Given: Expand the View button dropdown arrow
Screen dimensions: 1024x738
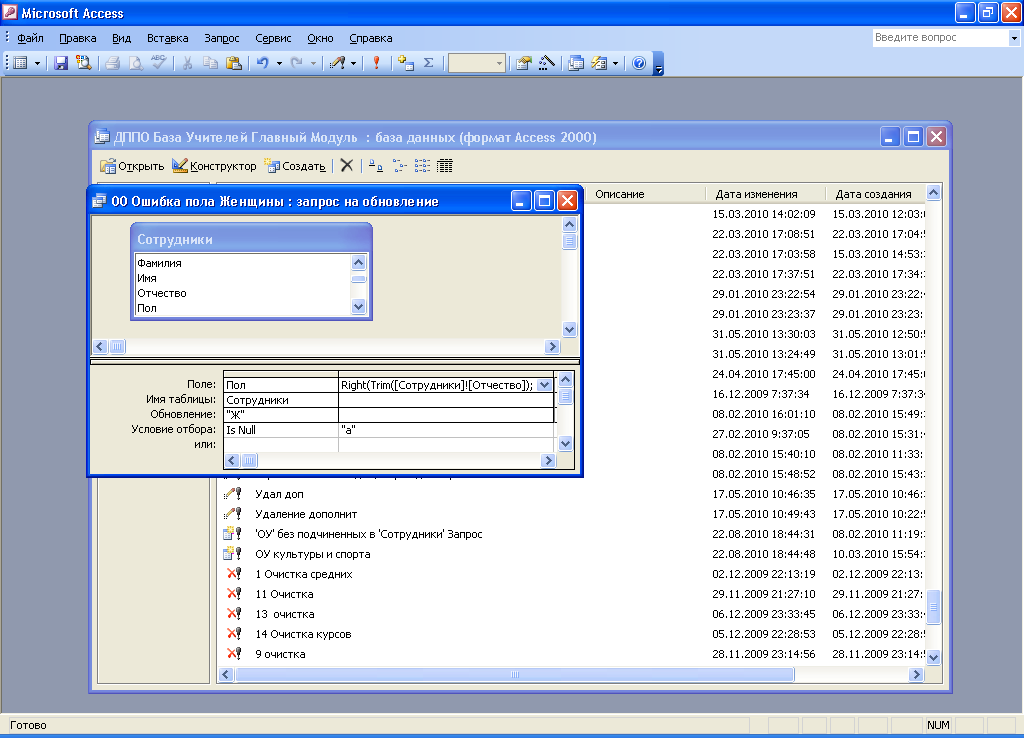Looking at the screenshot, I should pos(37,63).
